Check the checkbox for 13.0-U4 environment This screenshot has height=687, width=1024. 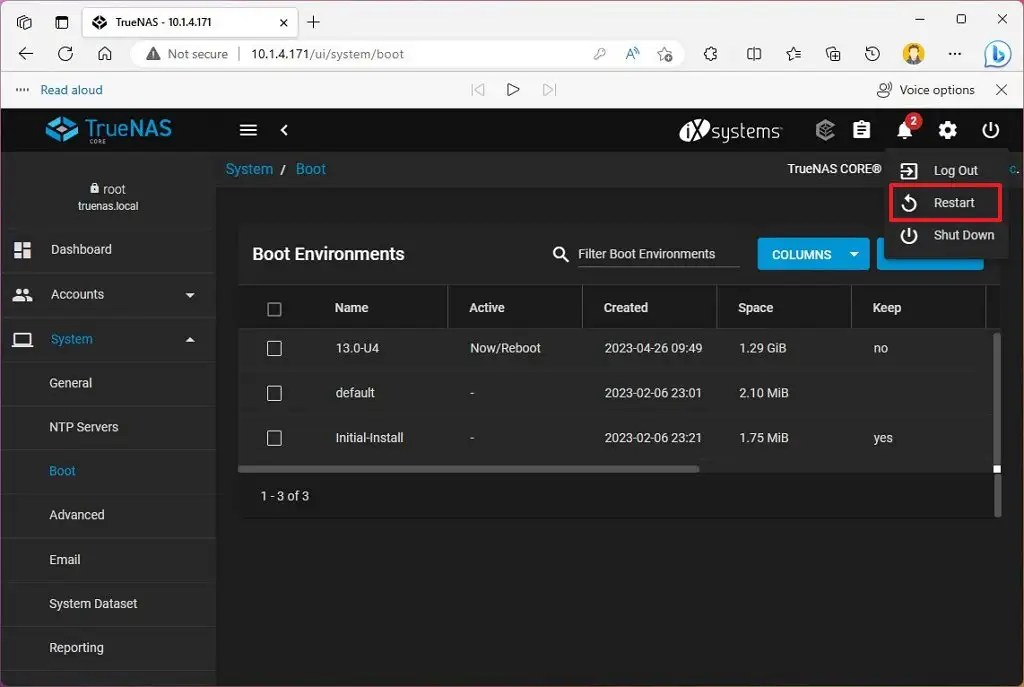click(274, 348)
